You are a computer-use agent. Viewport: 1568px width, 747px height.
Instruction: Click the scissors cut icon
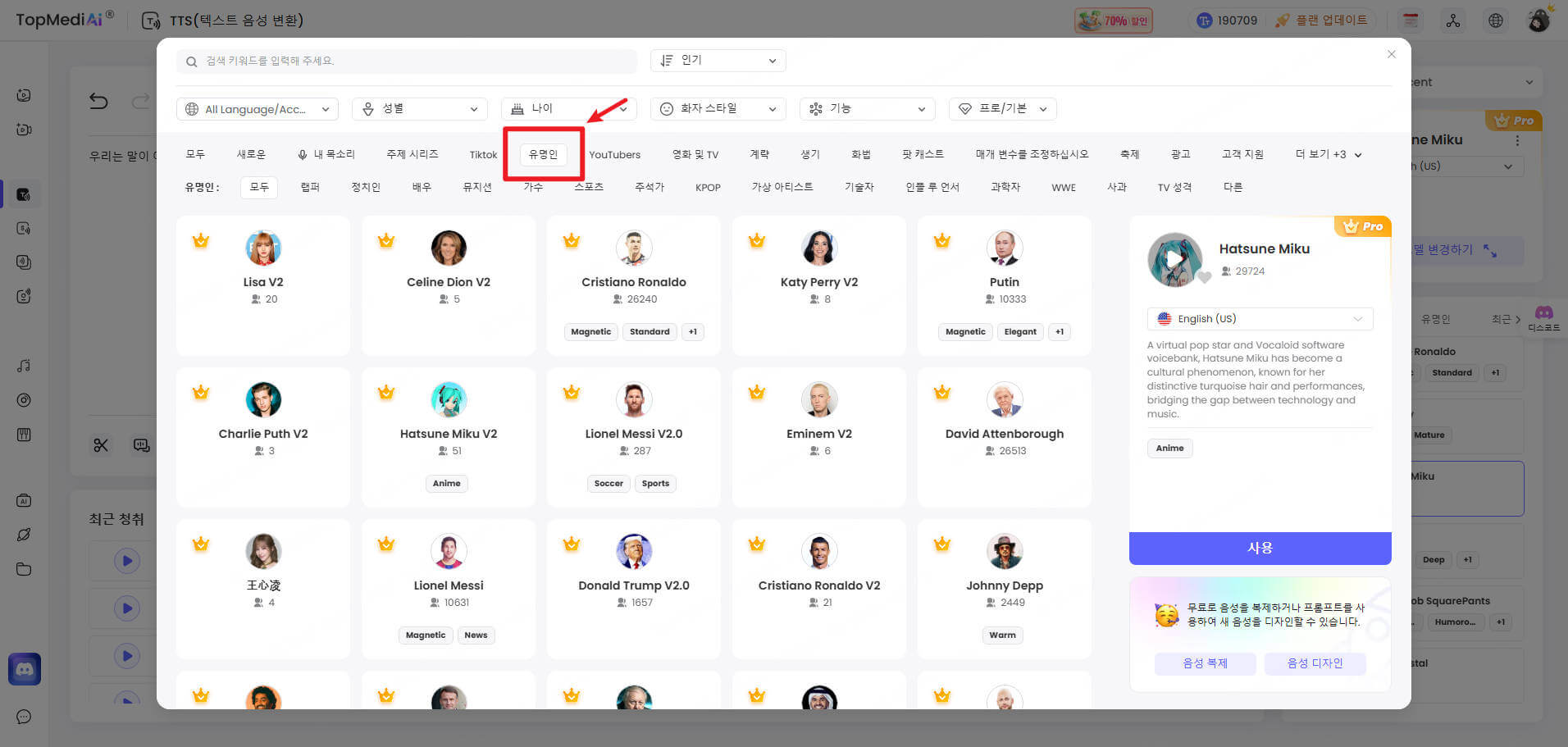tap(101, 445)
